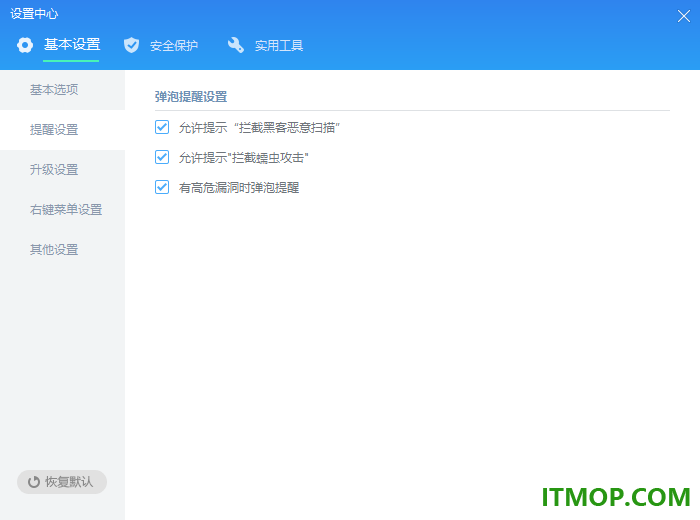This screenshot has width=700, height=520.
Task: Click the shield icon for 安全保护
Action: tap(131, 45)
